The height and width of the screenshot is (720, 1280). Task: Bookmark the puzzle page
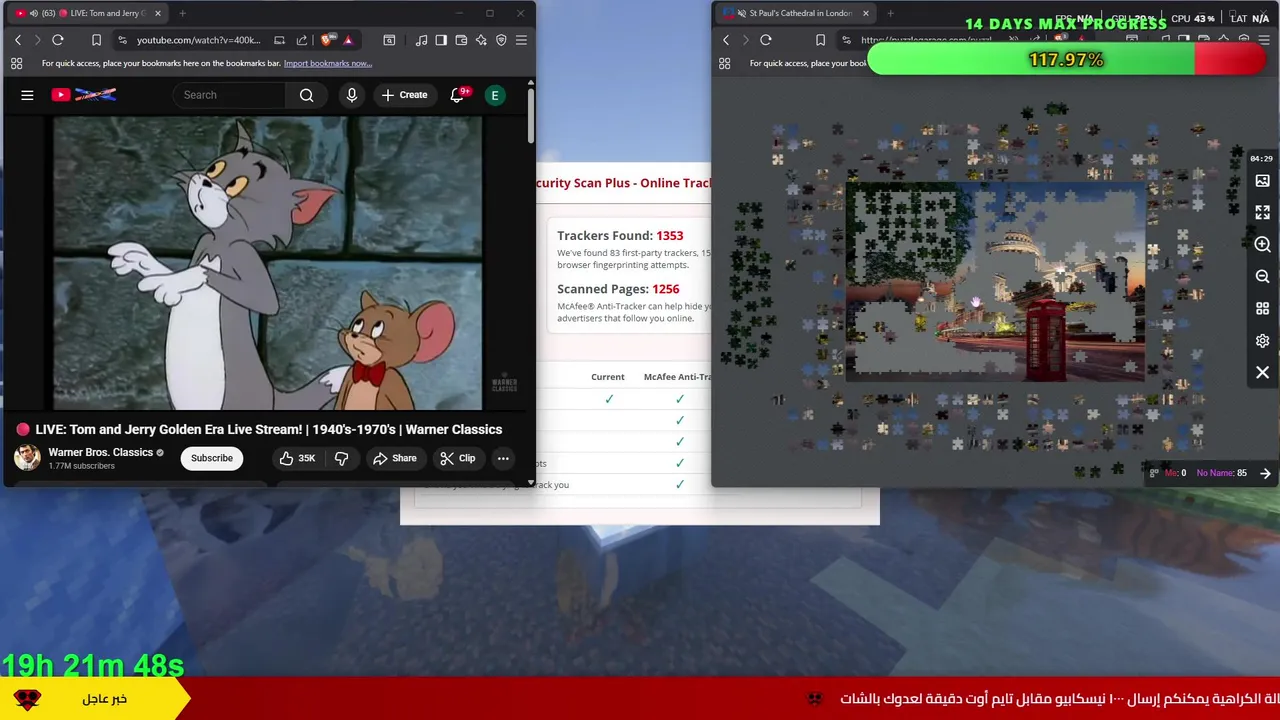(820, 40)
